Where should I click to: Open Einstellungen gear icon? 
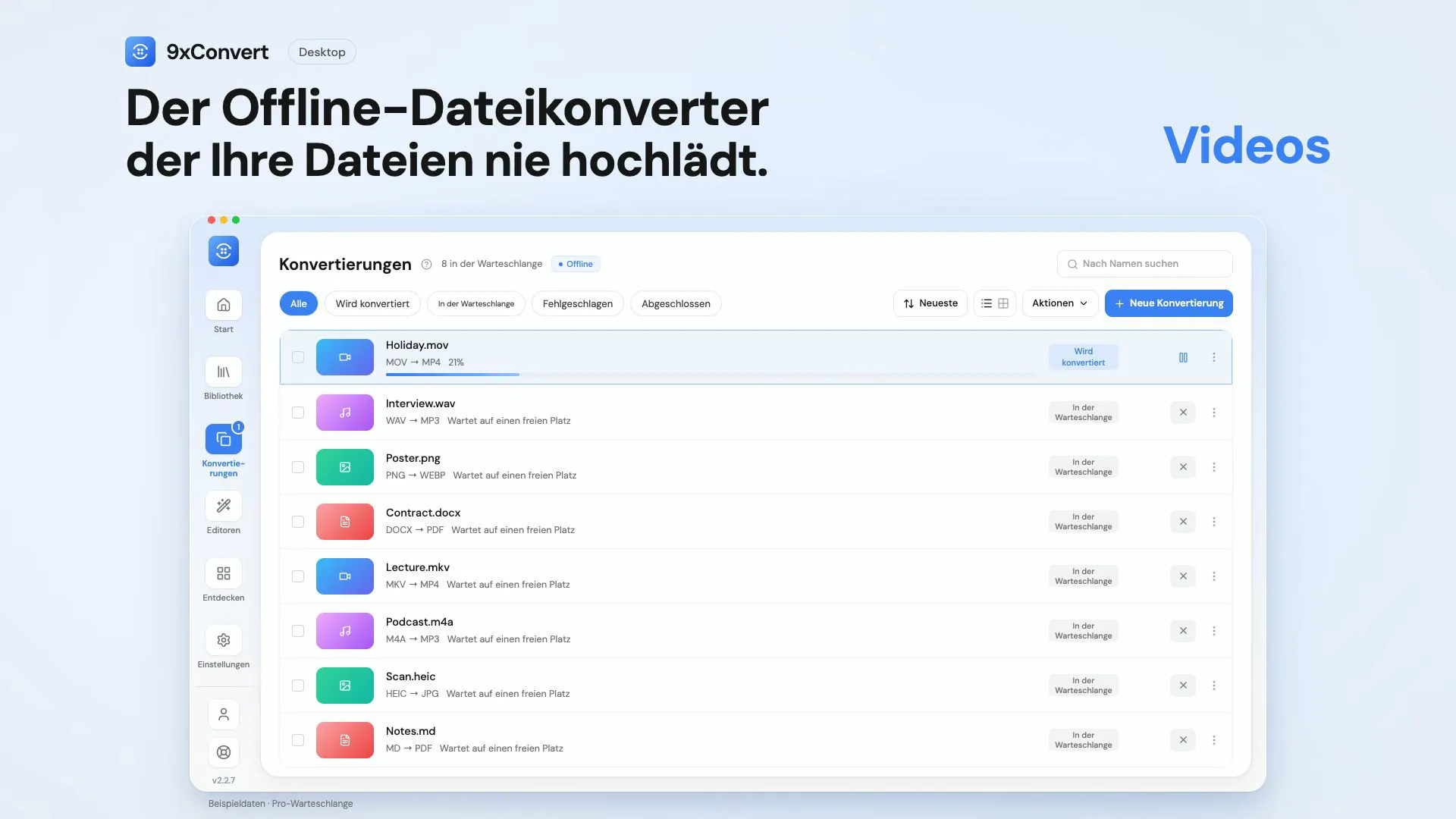point(223,640)
